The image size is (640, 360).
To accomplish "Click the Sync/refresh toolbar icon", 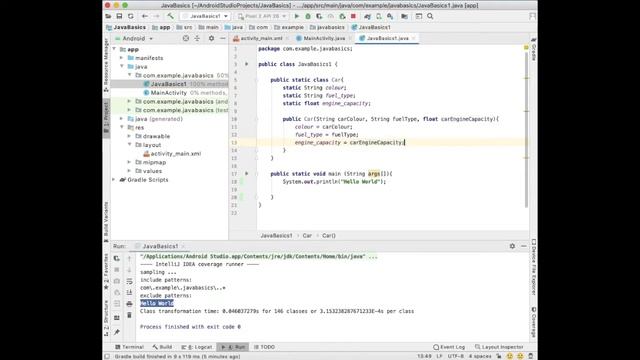I will coord(131,16).
